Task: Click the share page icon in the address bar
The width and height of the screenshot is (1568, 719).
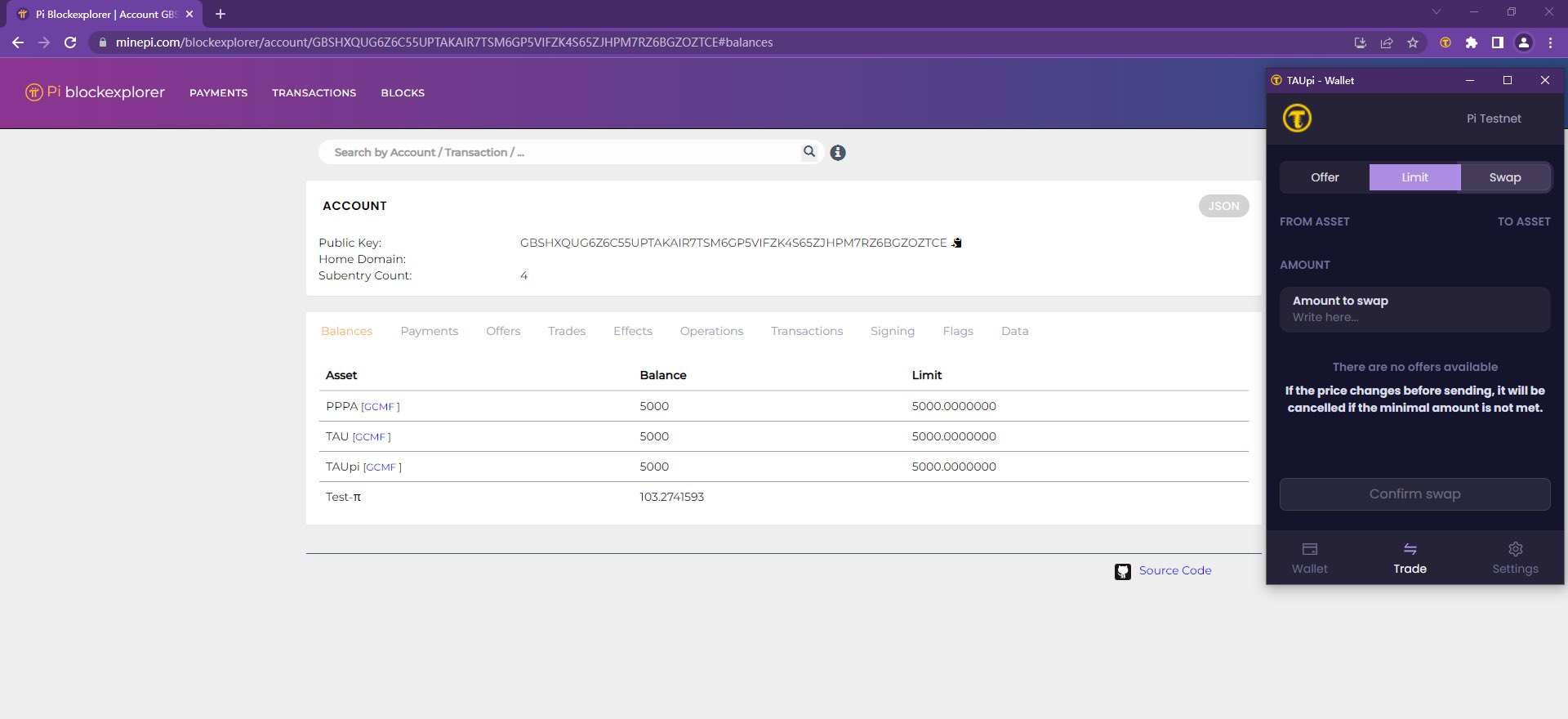Action: [1387, 42]
